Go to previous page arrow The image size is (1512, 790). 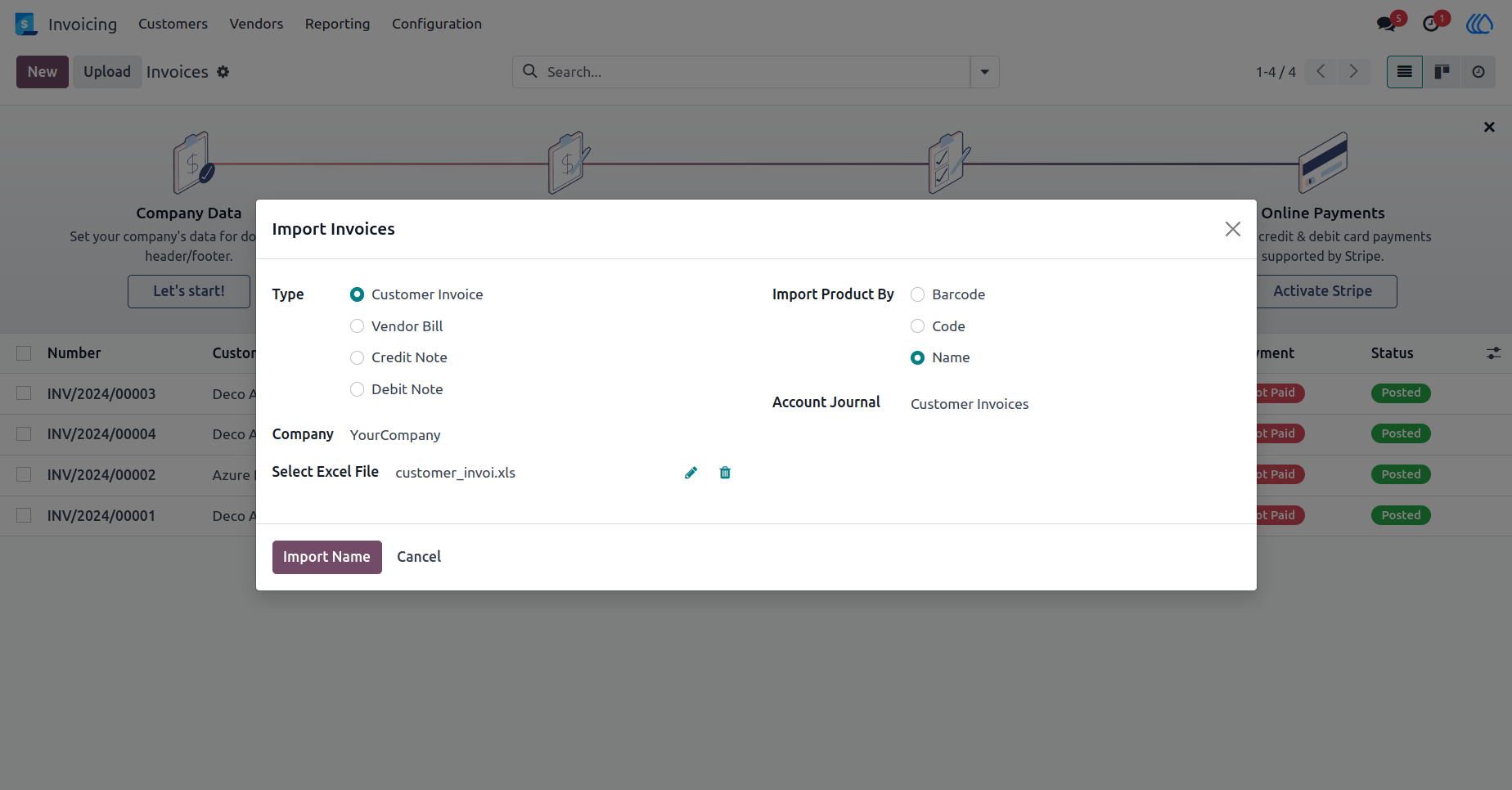1321,72
